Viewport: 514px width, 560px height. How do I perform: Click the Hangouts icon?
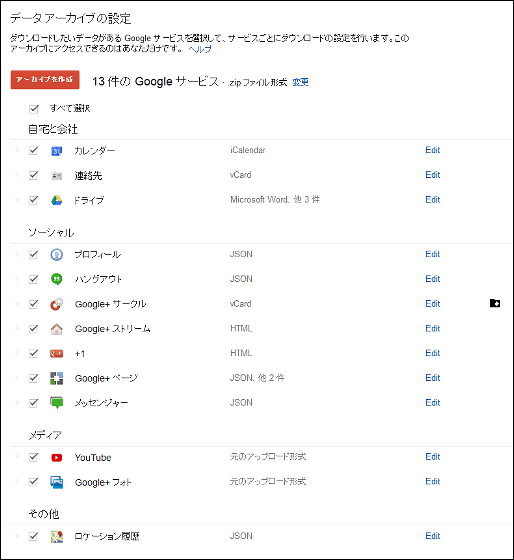point(56,279)
